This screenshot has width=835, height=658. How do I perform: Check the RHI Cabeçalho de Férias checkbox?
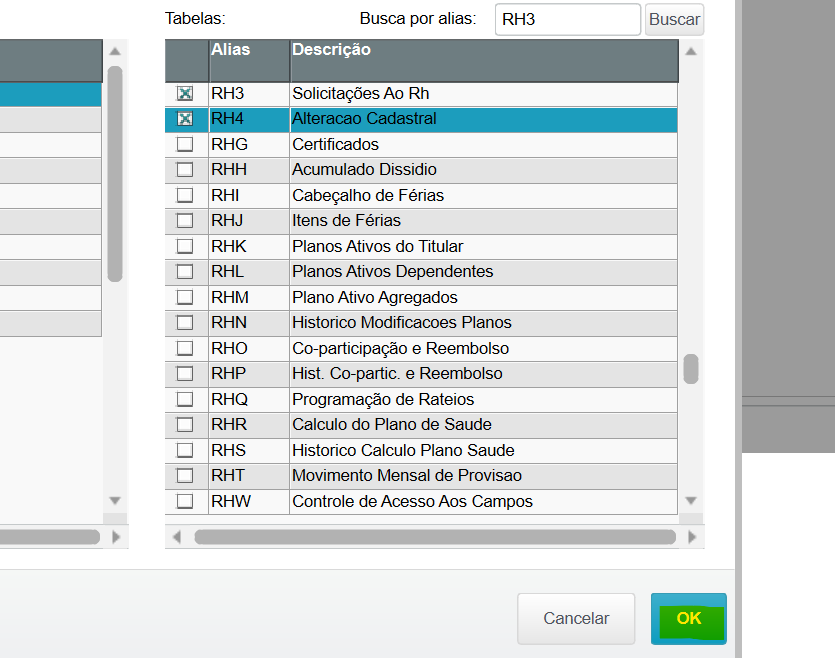pyautogui.click(x=185, y=195)
